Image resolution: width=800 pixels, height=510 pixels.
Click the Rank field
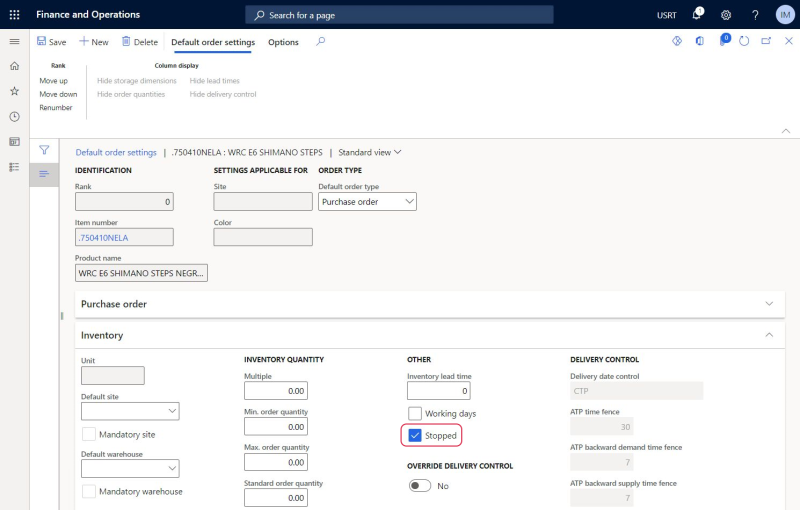pyautogui.click(x=124, y=201)
